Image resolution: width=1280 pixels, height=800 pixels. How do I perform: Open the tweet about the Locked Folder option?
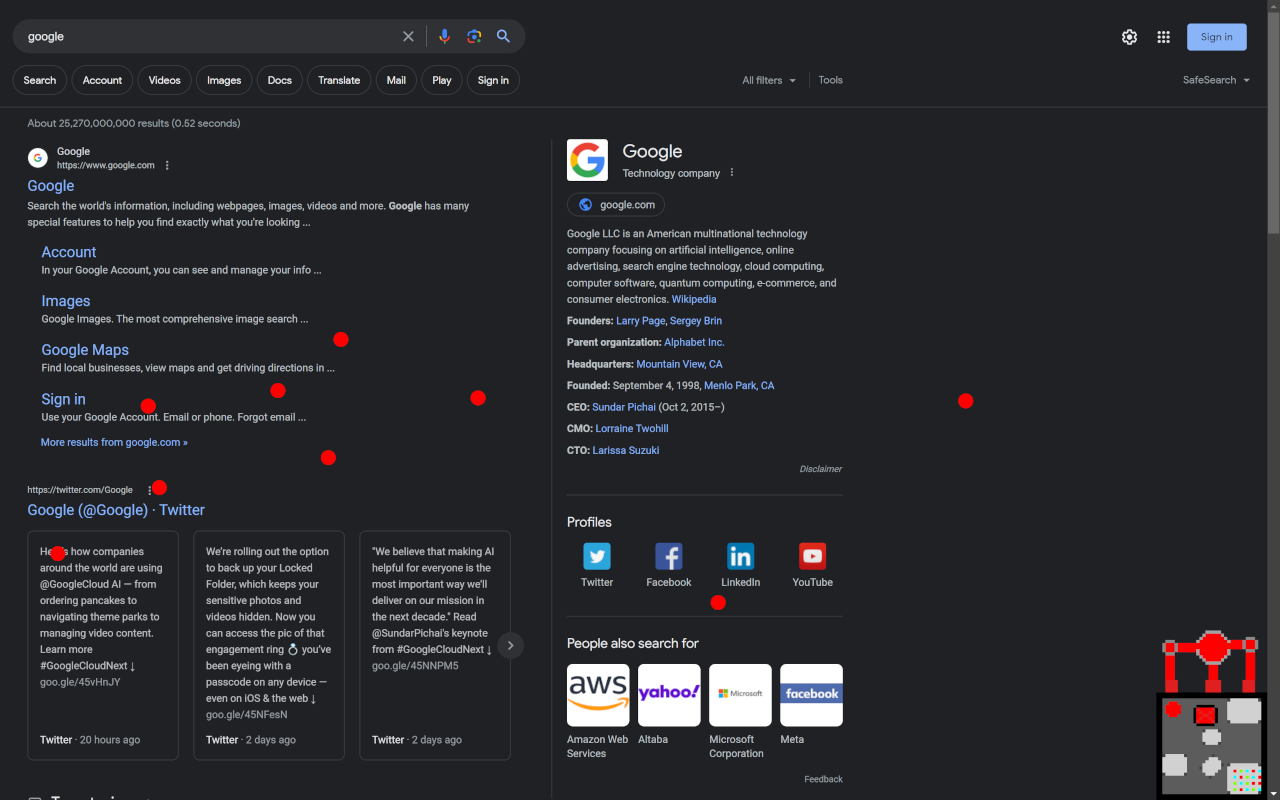[269, 645]
